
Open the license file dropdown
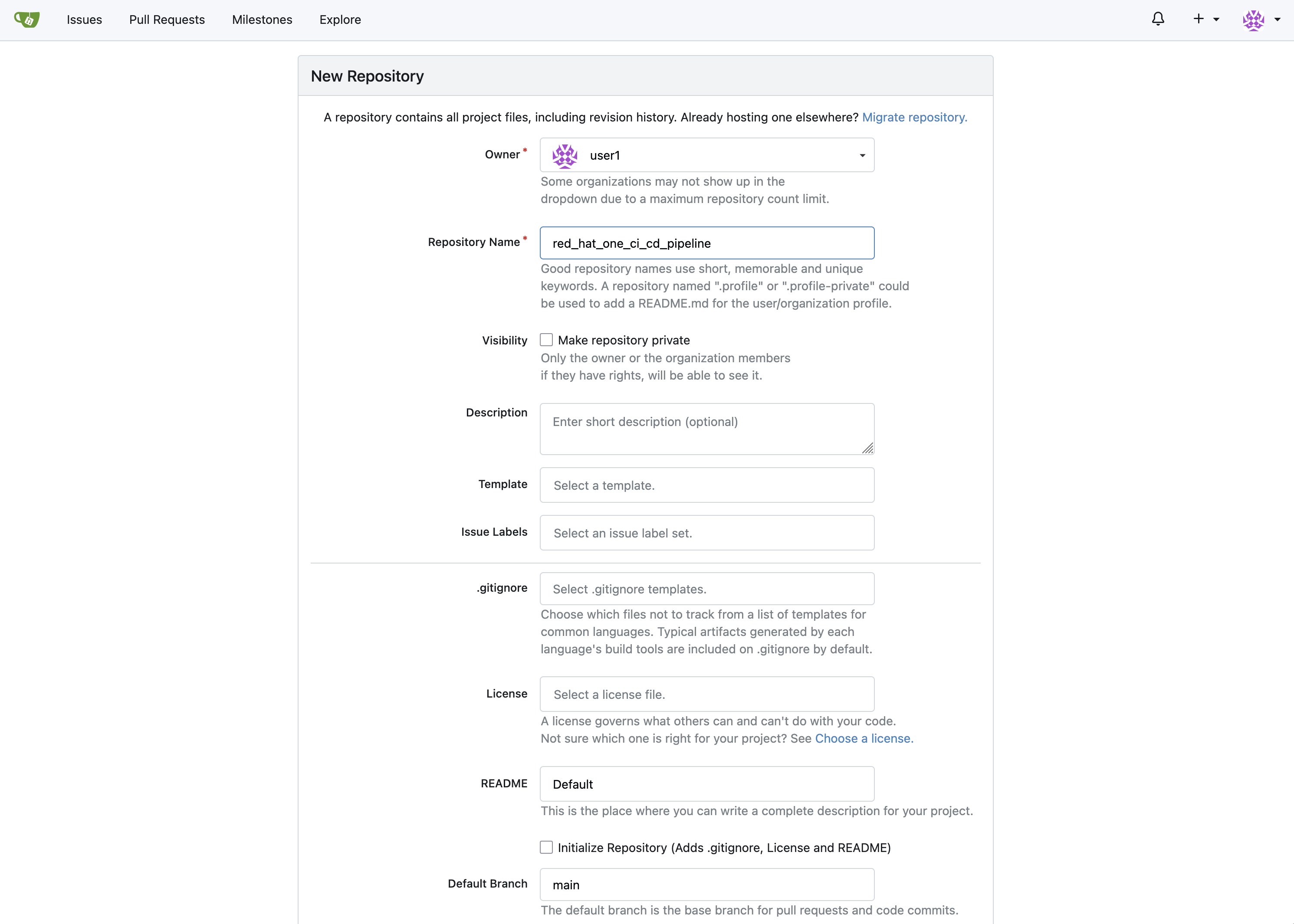pyautogui.click(x=707, y=694)
